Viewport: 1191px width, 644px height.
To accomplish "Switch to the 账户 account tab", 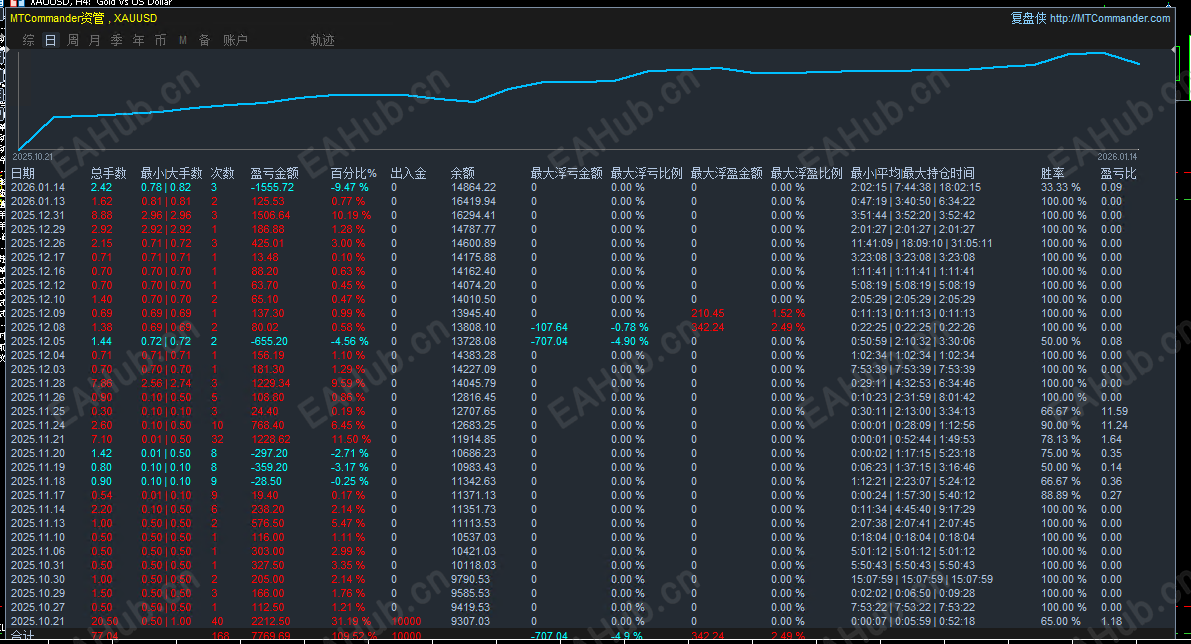I will (235, 40).
